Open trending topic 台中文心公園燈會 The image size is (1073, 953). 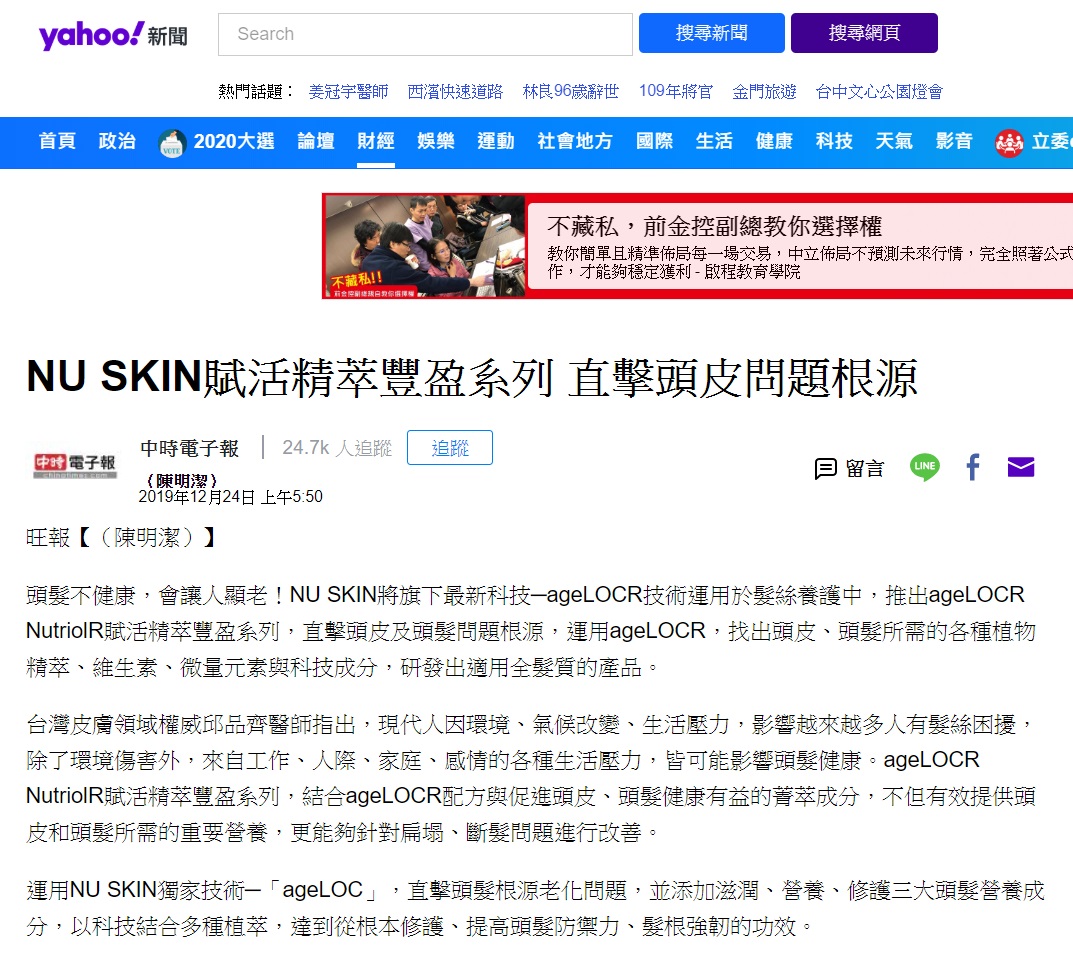click(x=879, y=91)
